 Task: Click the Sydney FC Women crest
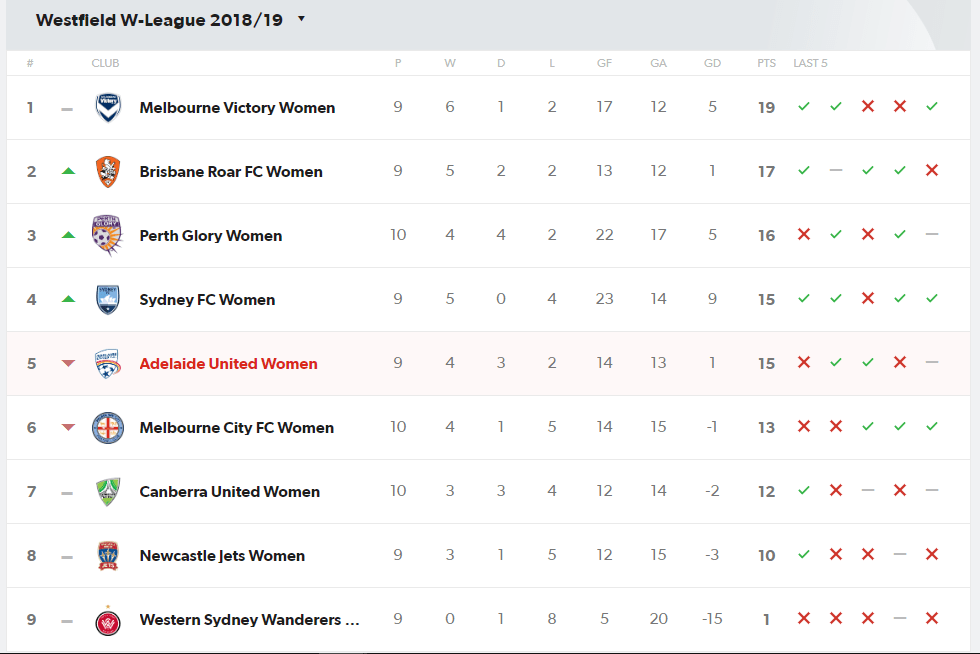[x=108, y=299]
